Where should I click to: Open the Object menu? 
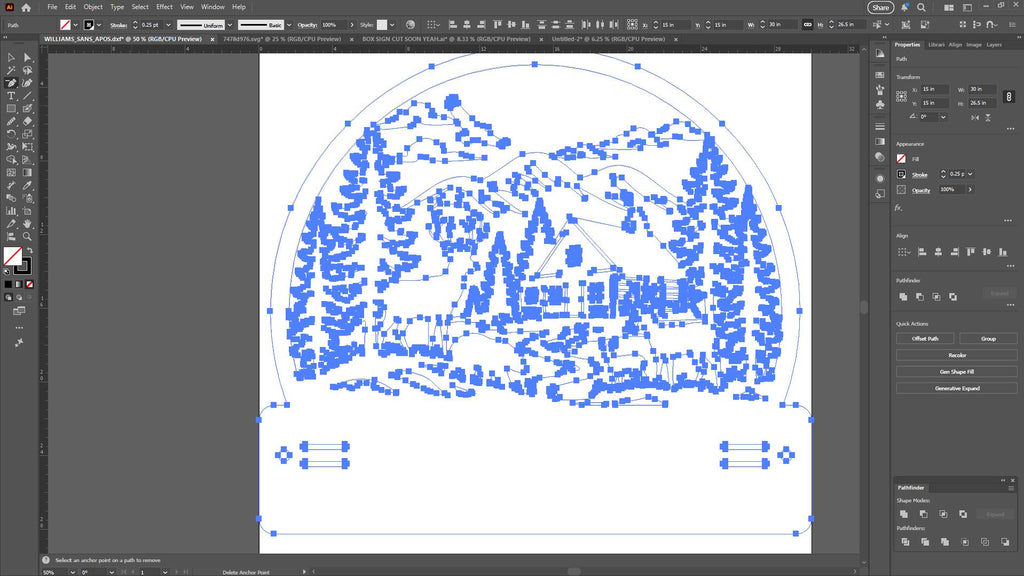pos(93,7)
